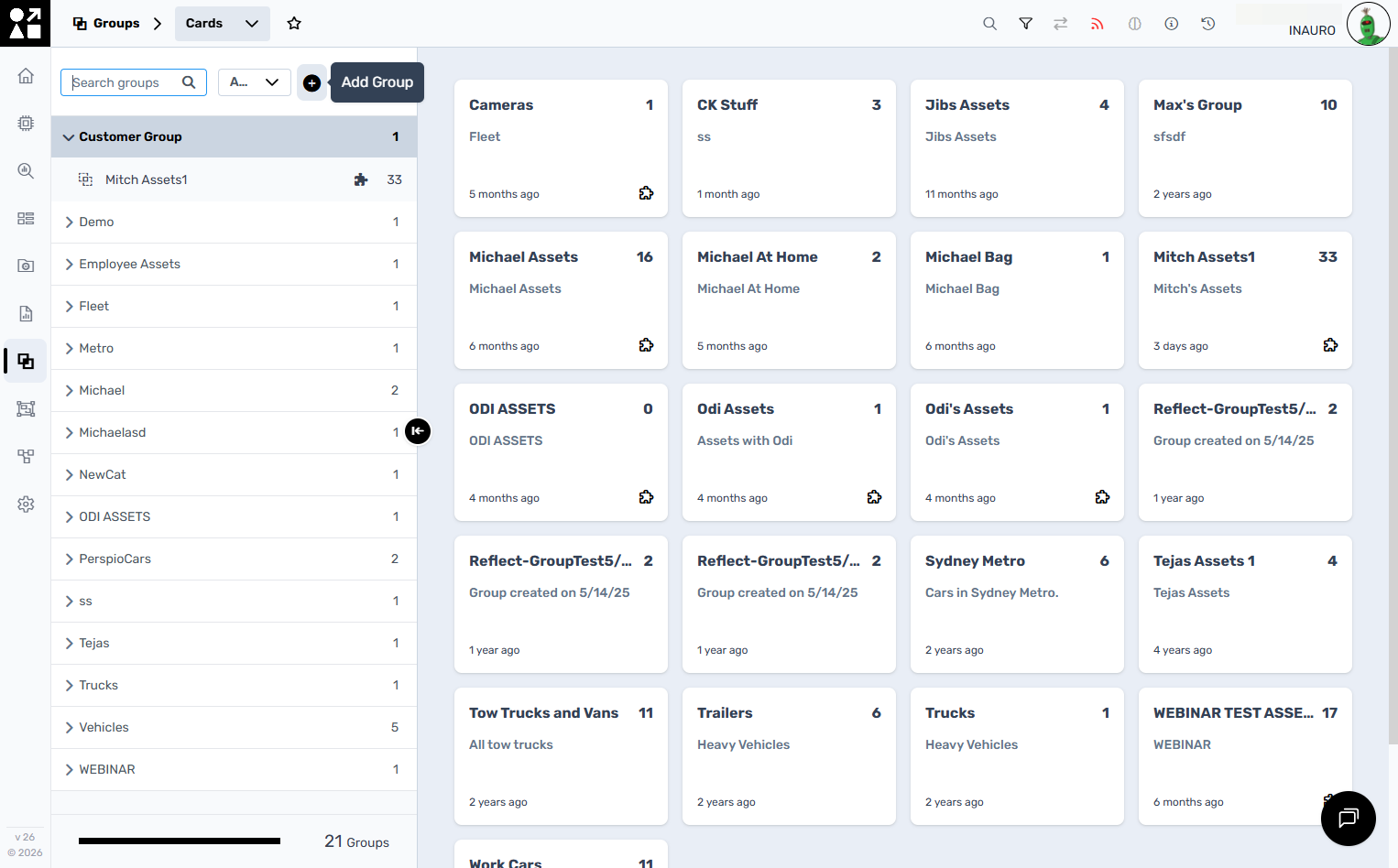Open the settings gear in sidebar

point(26,504)
